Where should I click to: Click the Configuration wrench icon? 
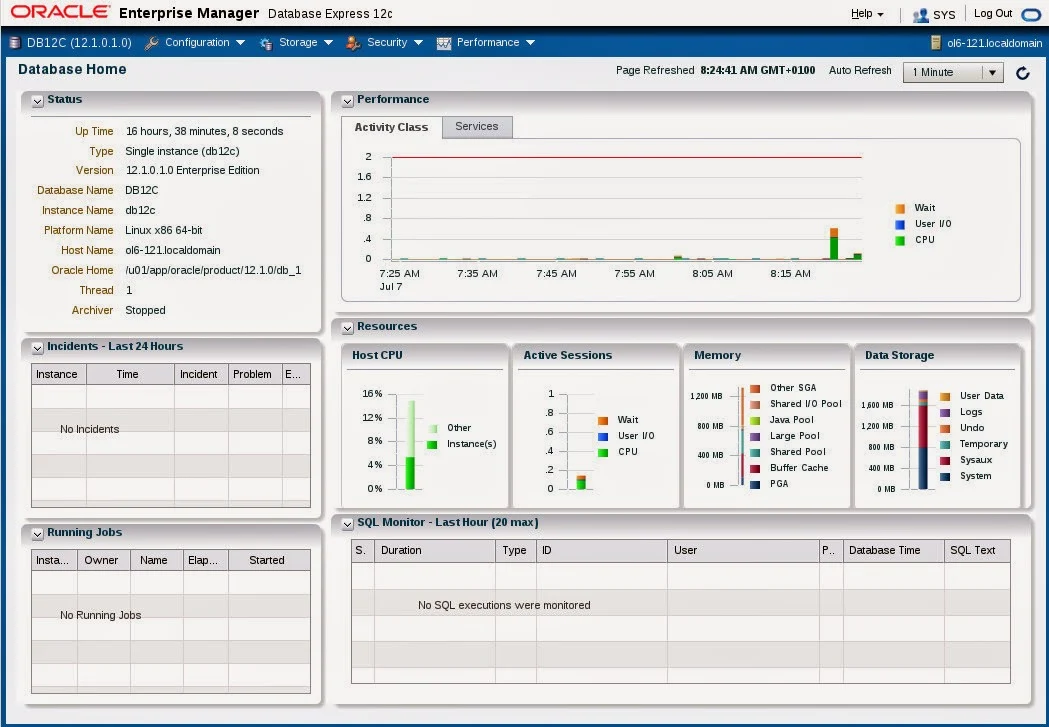tap(152, 43)
